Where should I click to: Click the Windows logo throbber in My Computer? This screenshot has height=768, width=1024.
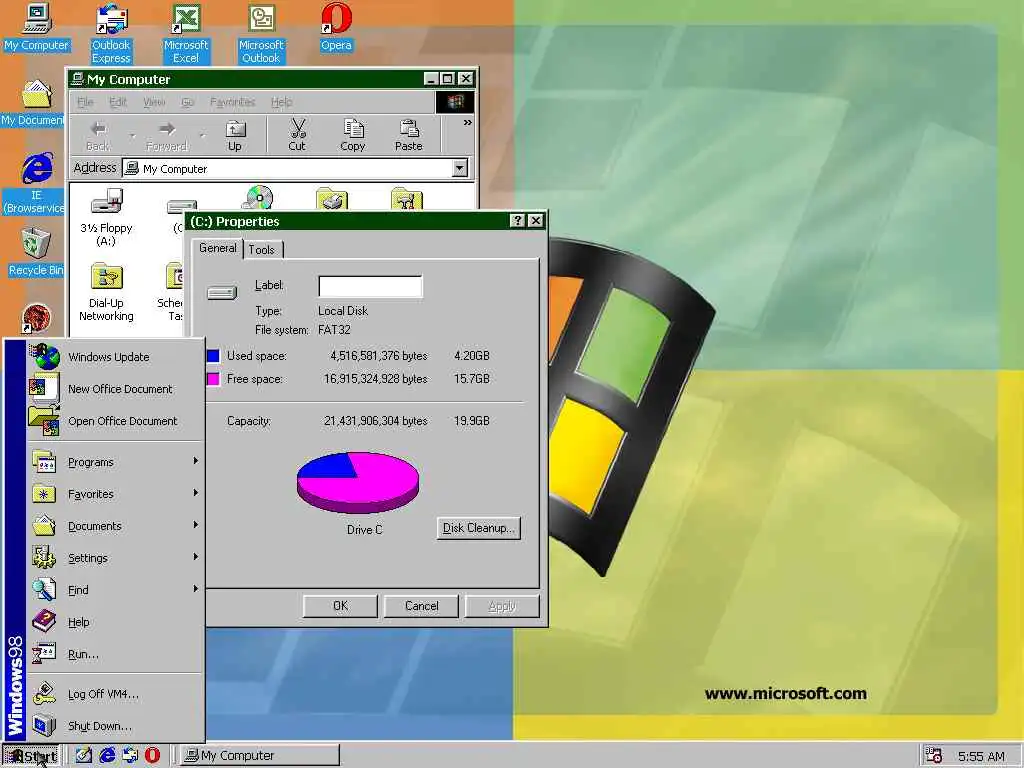(x=455, y=102)
